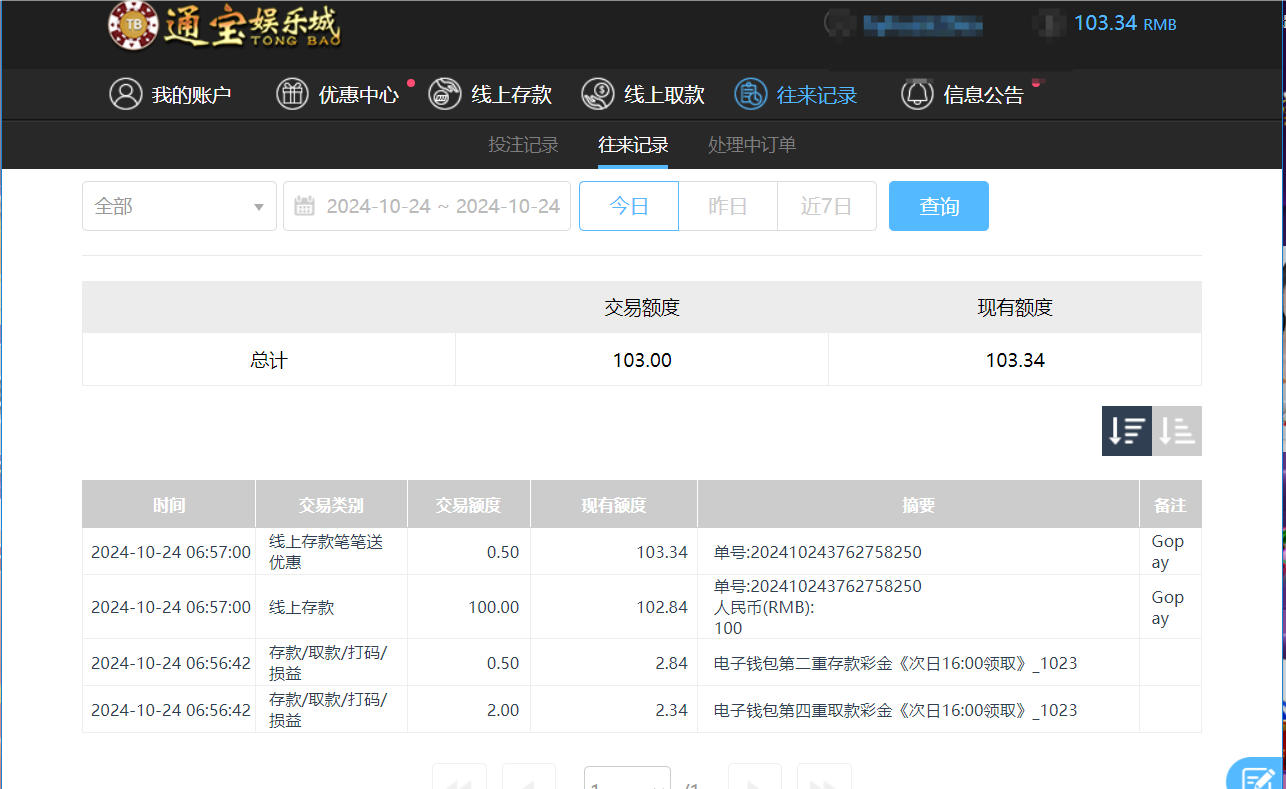The height and width of the screenshot is (789, 1286).
Task: Click the 信息公告 announcements bell icon
Action: [x=916, y=94]
